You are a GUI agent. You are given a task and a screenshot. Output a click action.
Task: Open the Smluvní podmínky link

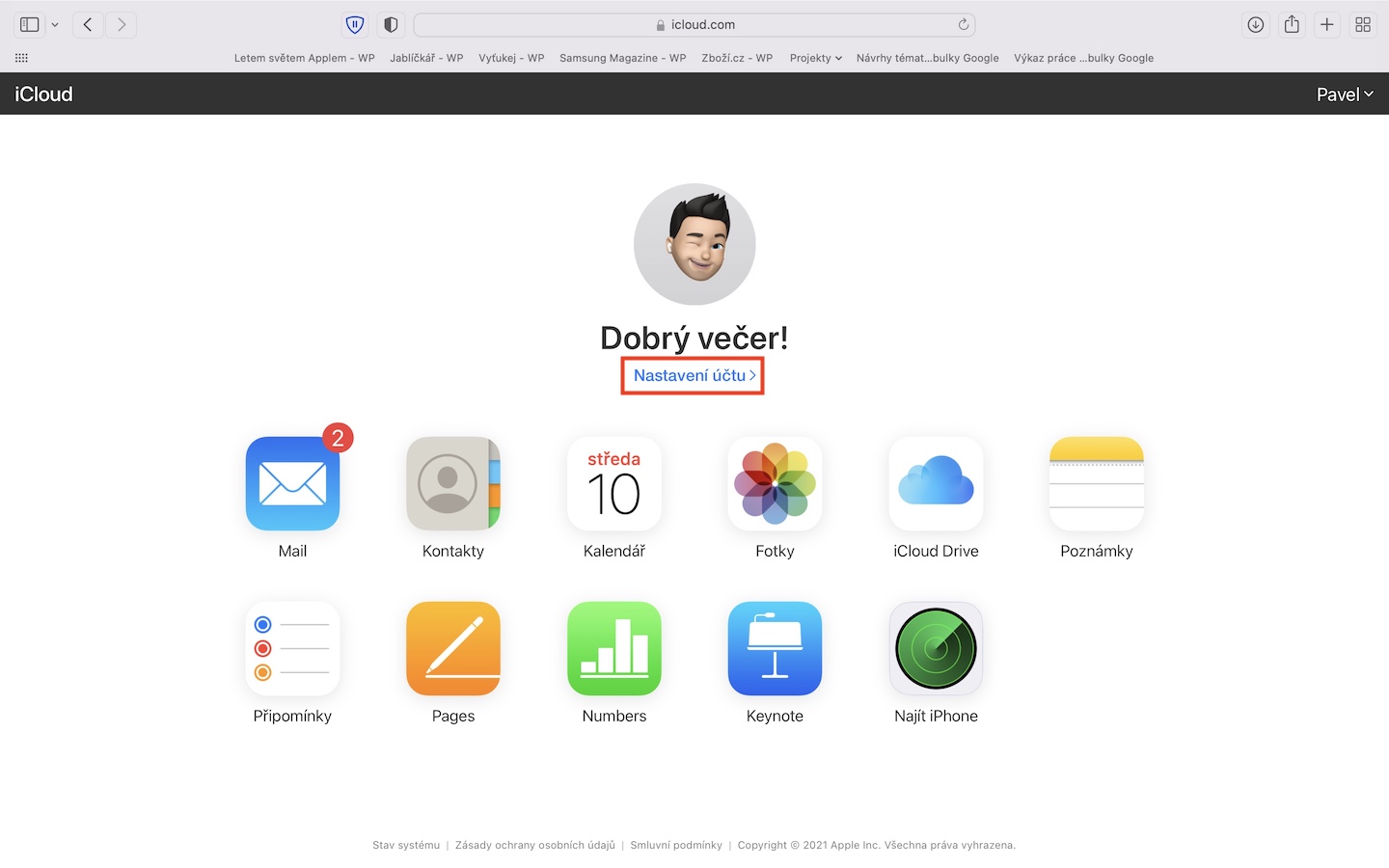click(x=676, y=845)
